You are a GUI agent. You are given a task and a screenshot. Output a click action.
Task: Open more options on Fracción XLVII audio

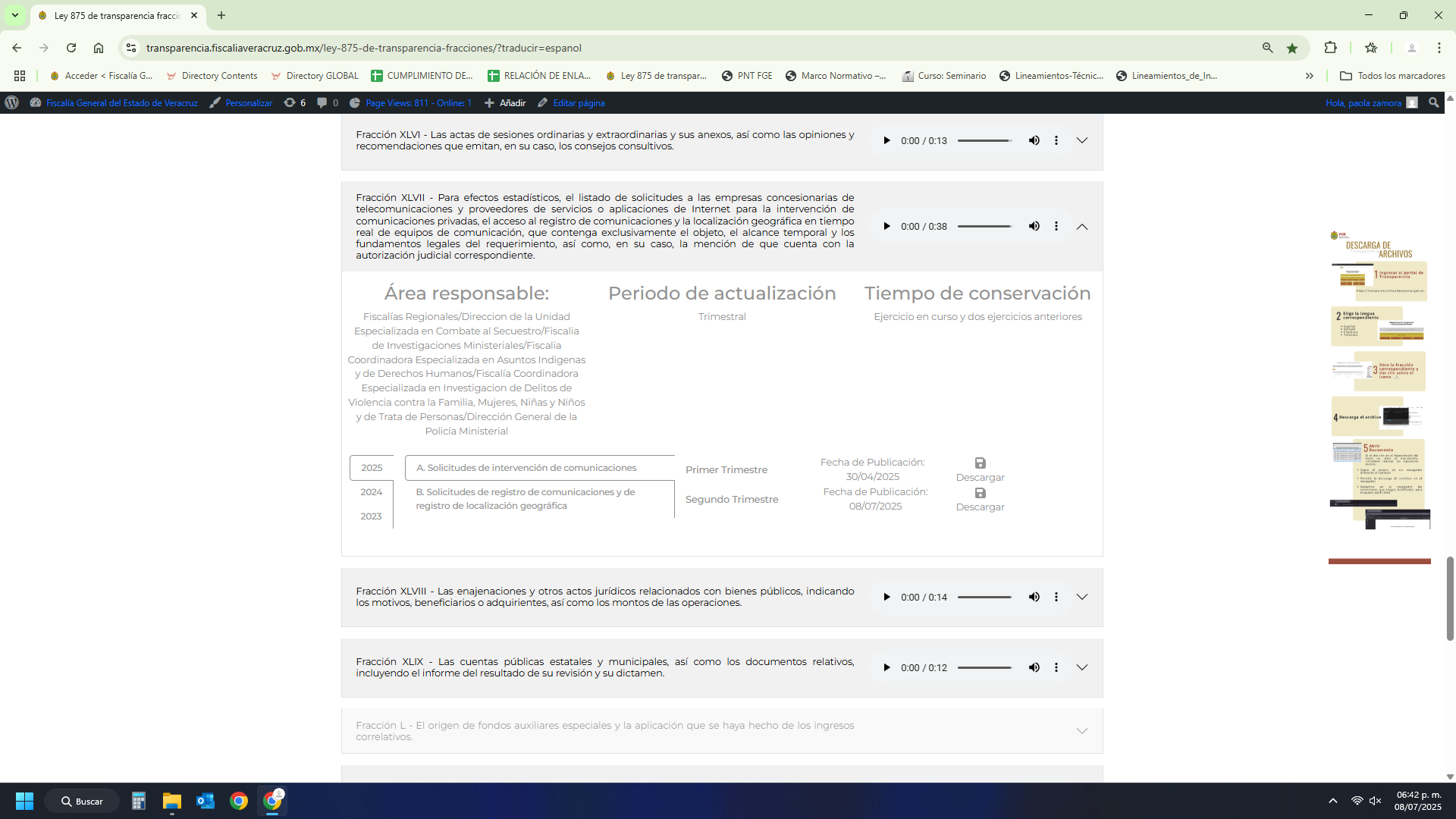pyautogui.click(x=1056, y=226)
